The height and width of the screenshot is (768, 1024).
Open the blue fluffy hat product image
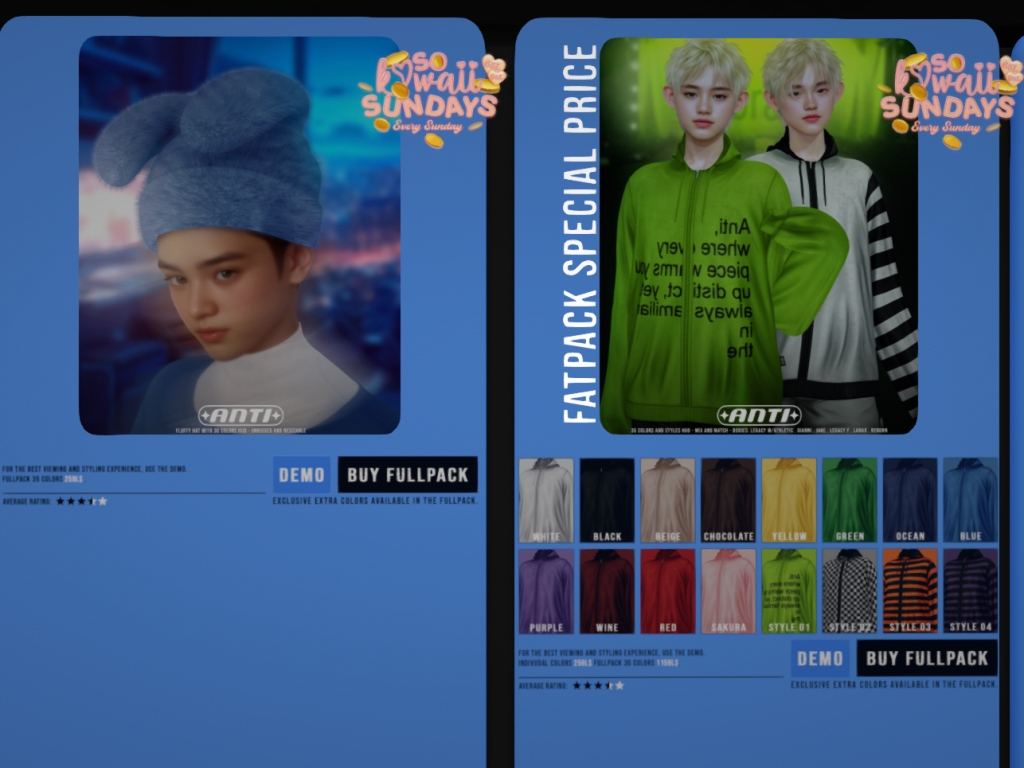240,235
